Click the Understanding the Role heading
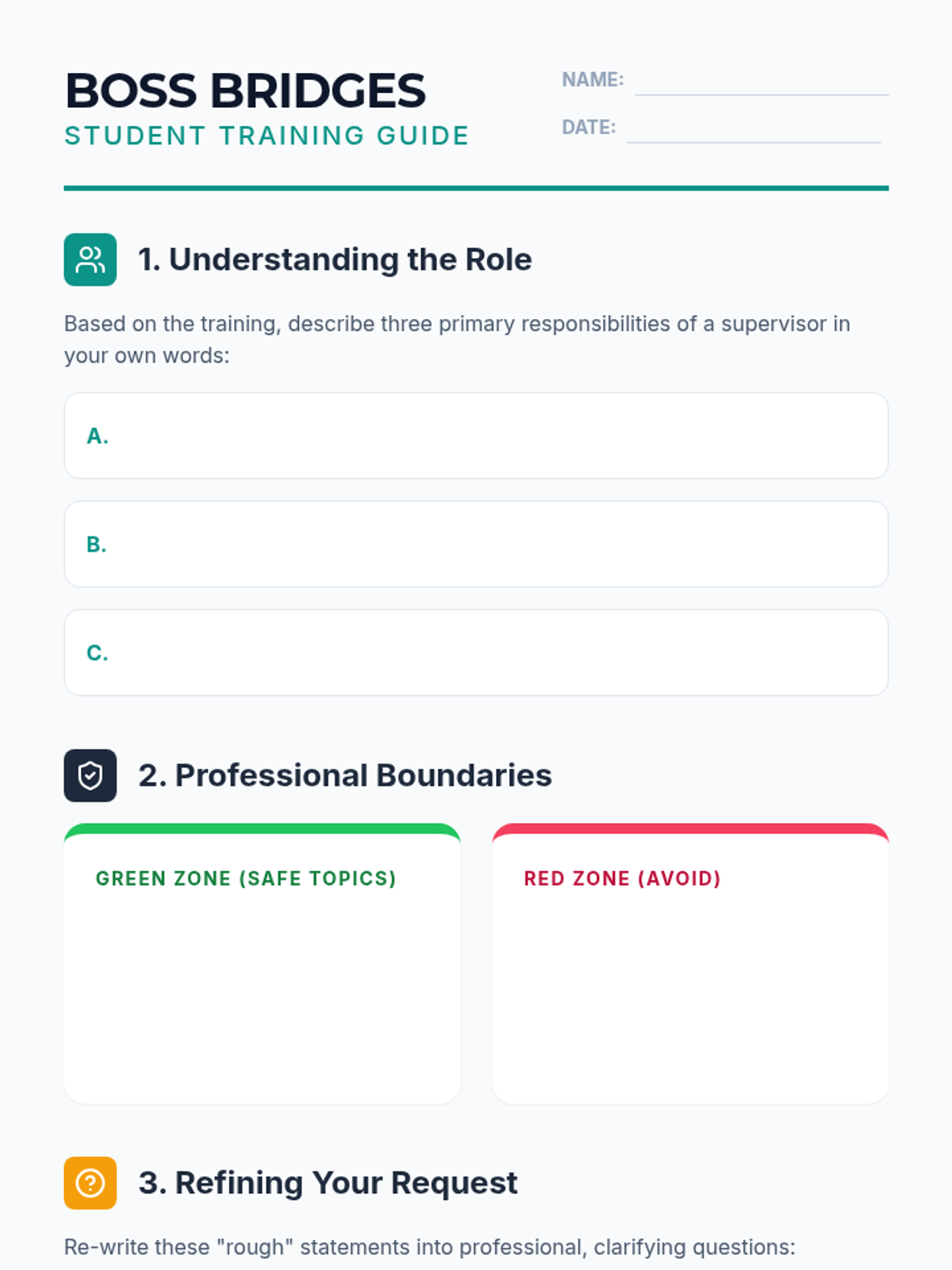This screenshot has height=1270, width=952. 335,260
